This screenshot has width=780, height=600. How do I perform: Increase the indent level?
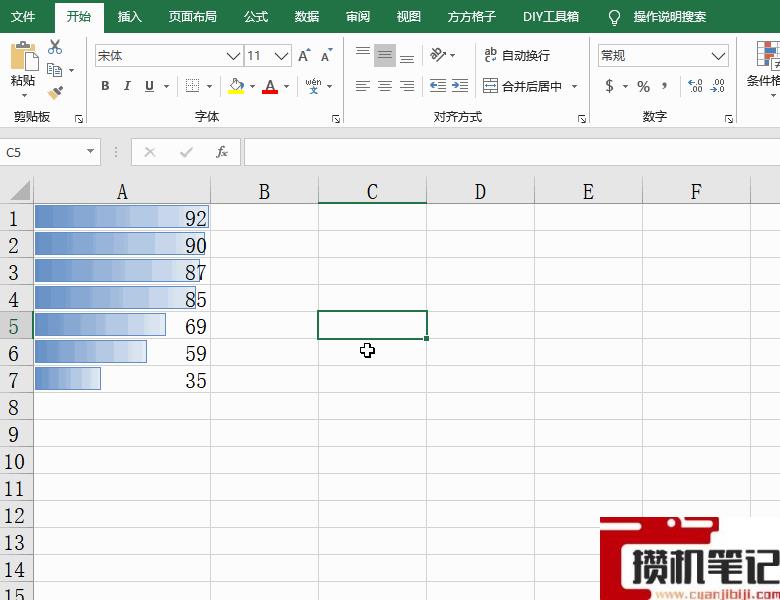point(460,86)
